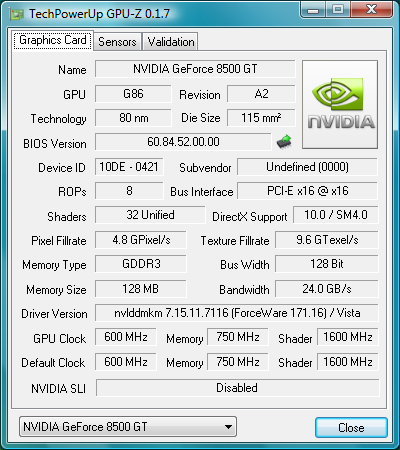Minimize the GPU-Z window
This screenshot has height=450, width=400.
click(x=312, y=9)
